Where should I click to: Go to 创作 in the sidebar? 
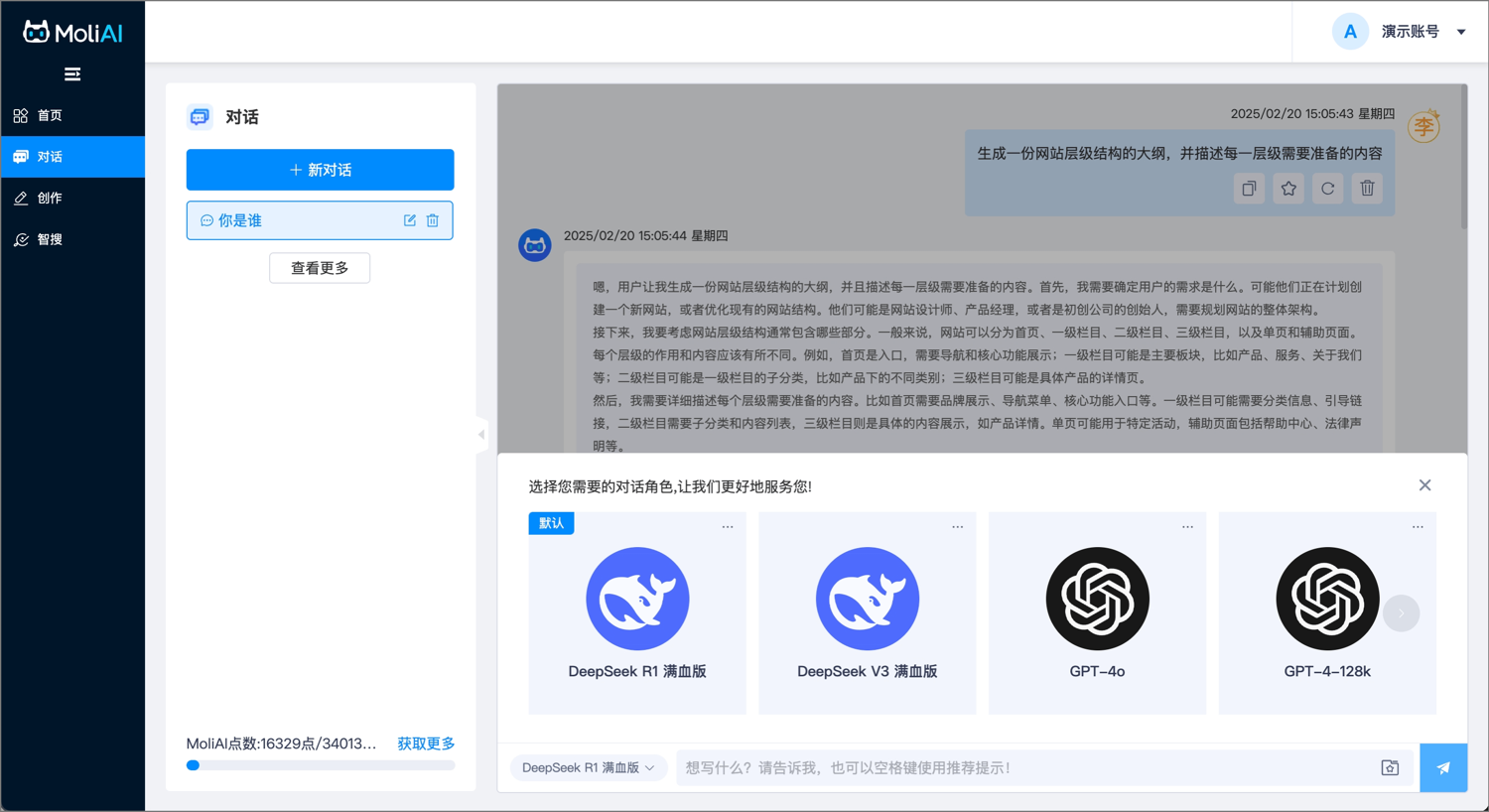pos(50,199)
